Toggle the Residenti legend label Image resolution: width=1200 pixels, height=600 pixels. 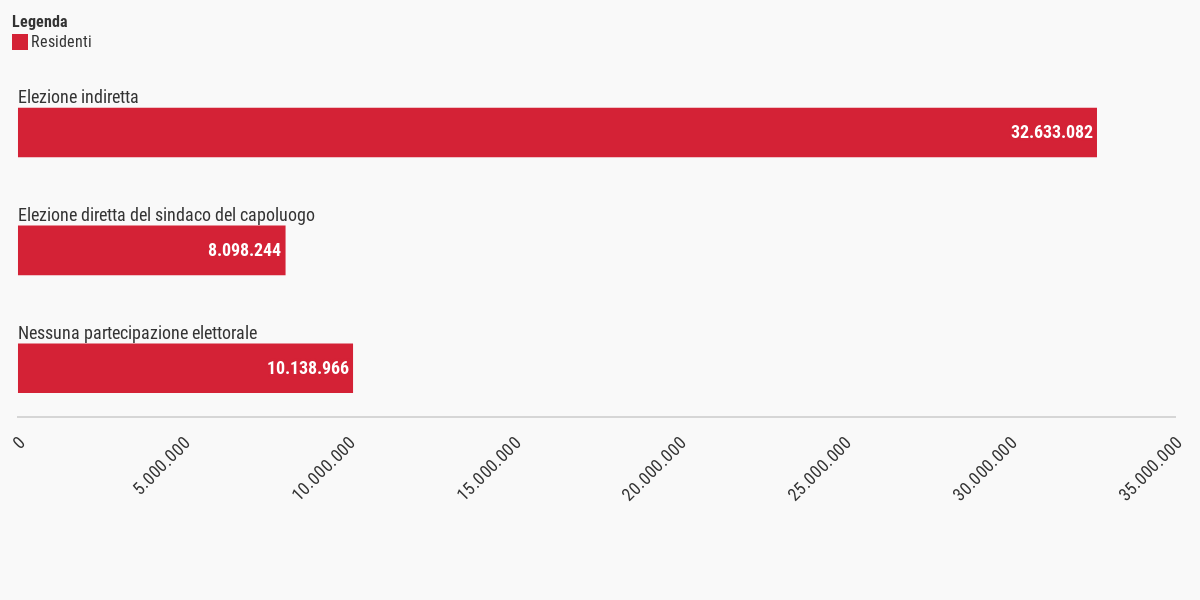click(x=61, y=42)
